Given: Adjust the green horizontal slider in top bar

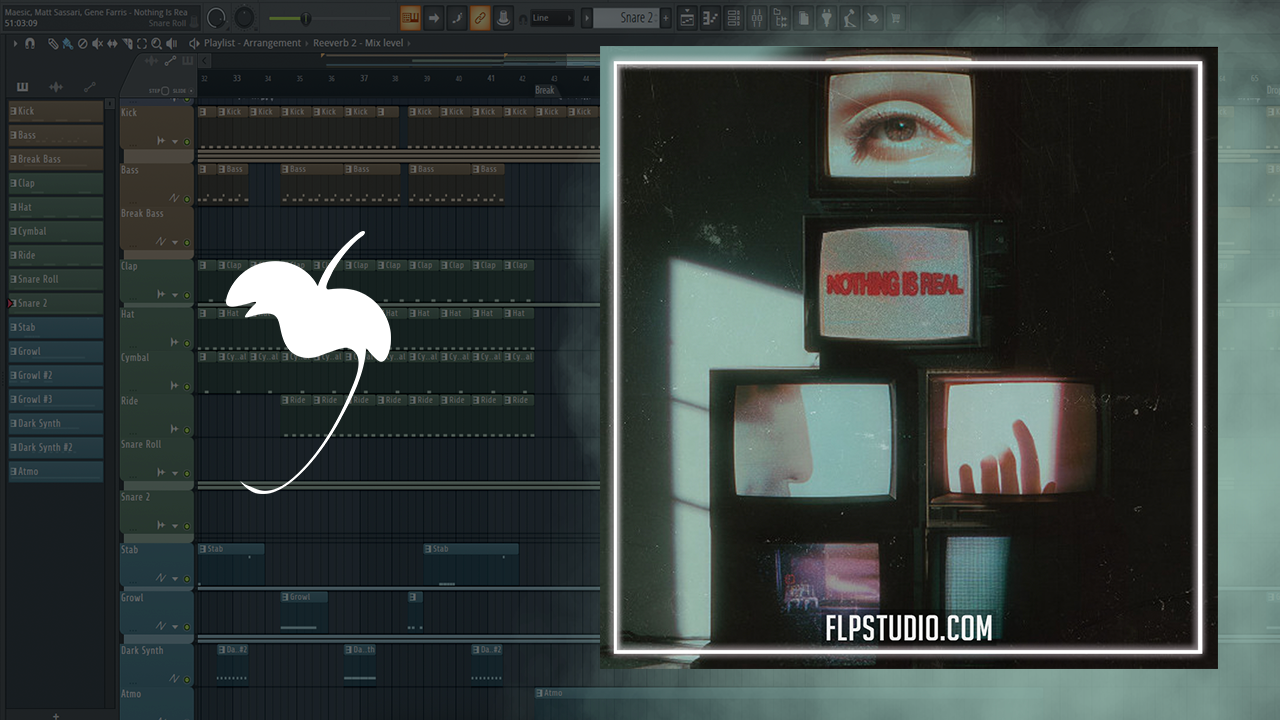Looking at the screenshot, I should [x=305, y=18].
